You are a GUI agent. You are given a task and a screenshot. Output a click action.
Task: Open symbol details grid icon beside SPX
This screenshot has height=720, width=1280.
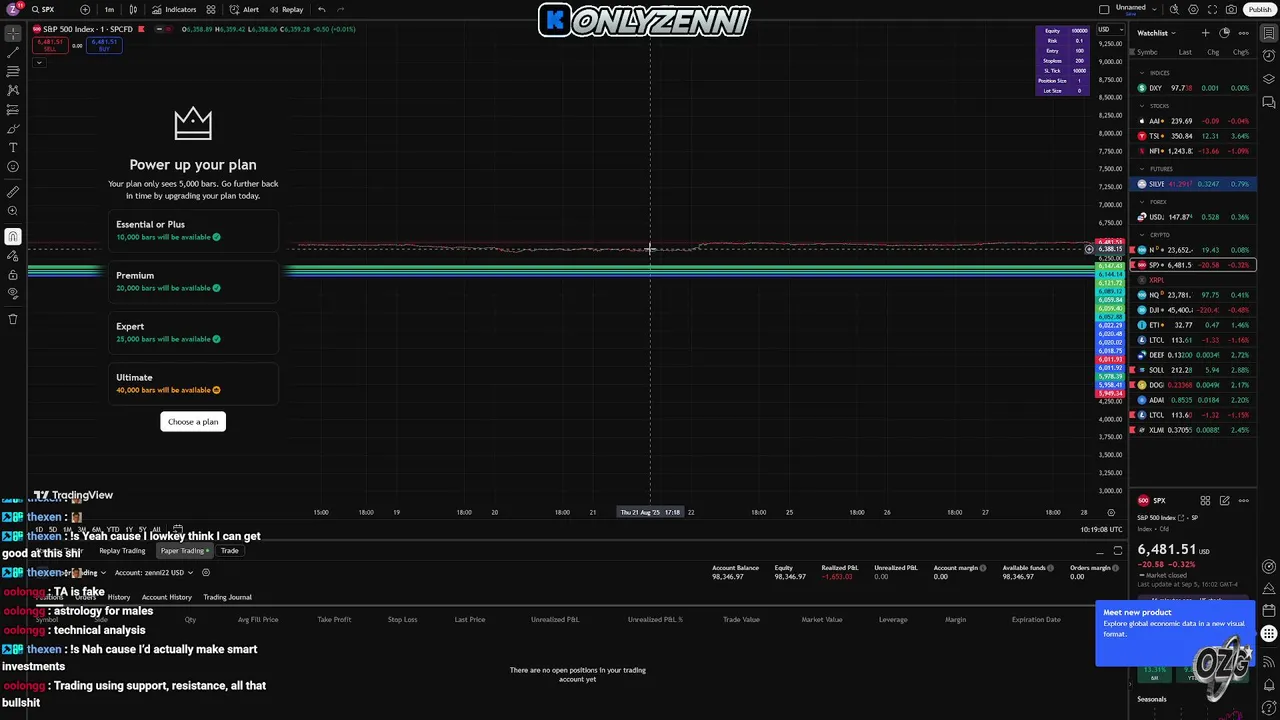click(x=1205, y=501)
